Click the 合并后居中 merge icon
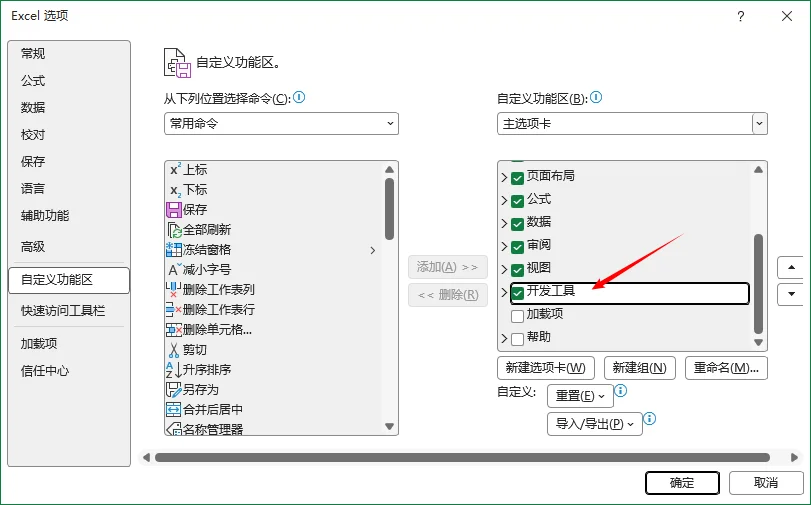The height and width of the screenshot is (505, 811). [x=174, y=410]
